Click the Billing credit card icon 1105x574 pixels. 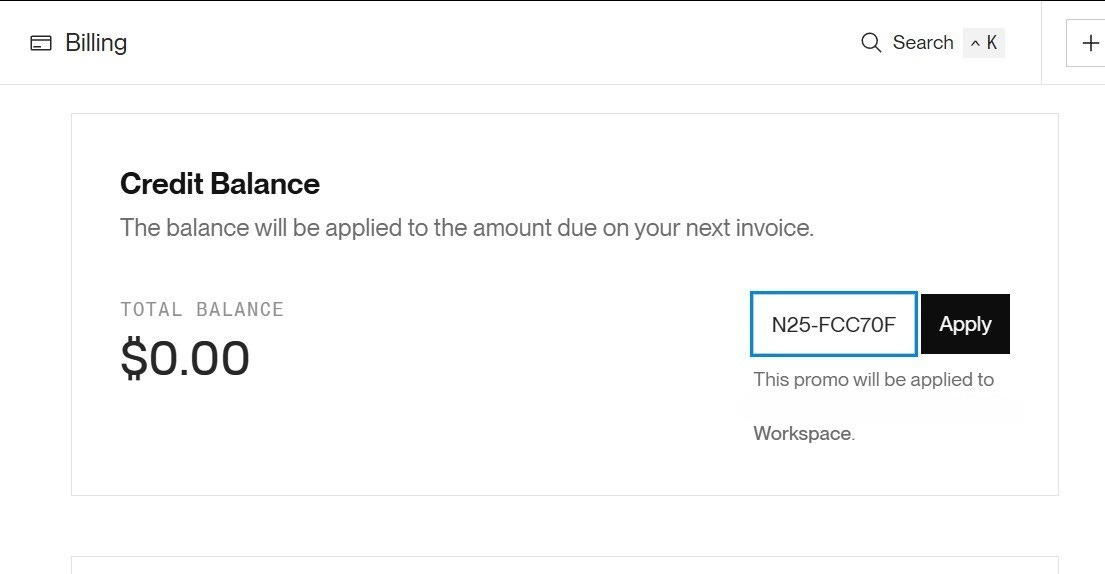point(41,43)
